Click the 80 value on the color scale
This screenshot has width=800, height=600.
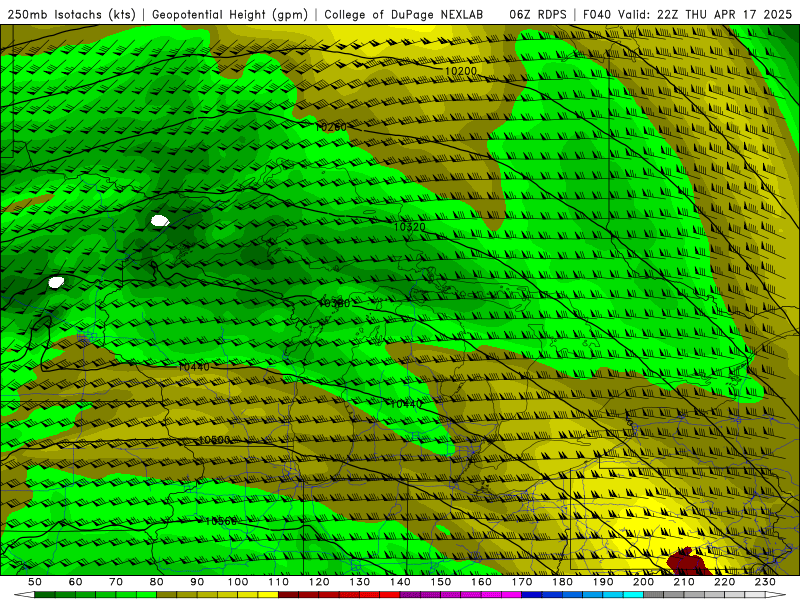157,582
